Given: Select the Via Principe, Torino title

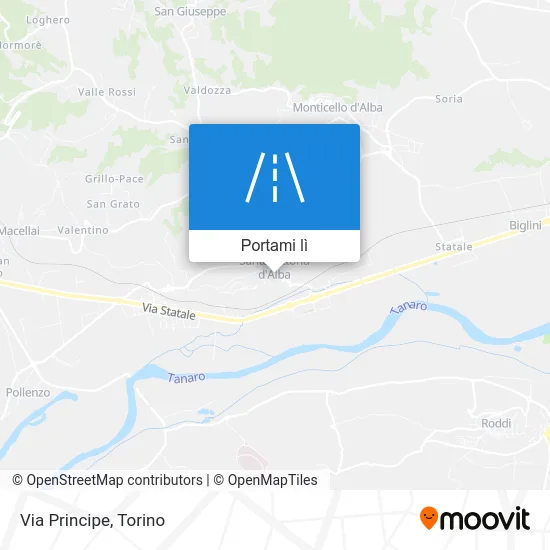Looking at the screenshot, I should (x=93, y=520).
